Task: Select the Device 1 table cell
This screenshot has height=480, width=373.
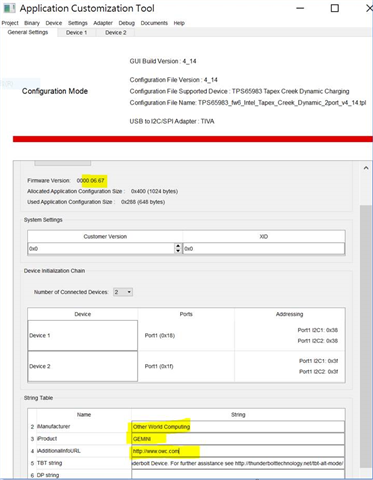Action: [x=83, y=335]
